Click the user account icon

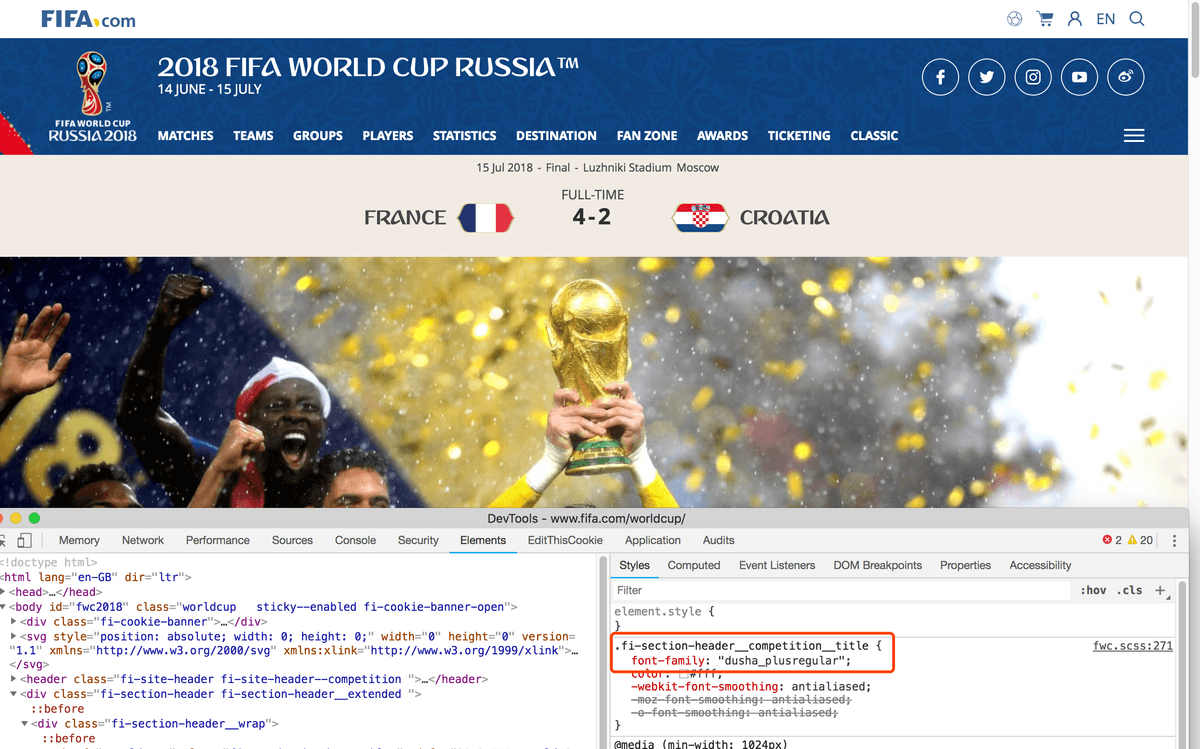tap(1075, 19)
